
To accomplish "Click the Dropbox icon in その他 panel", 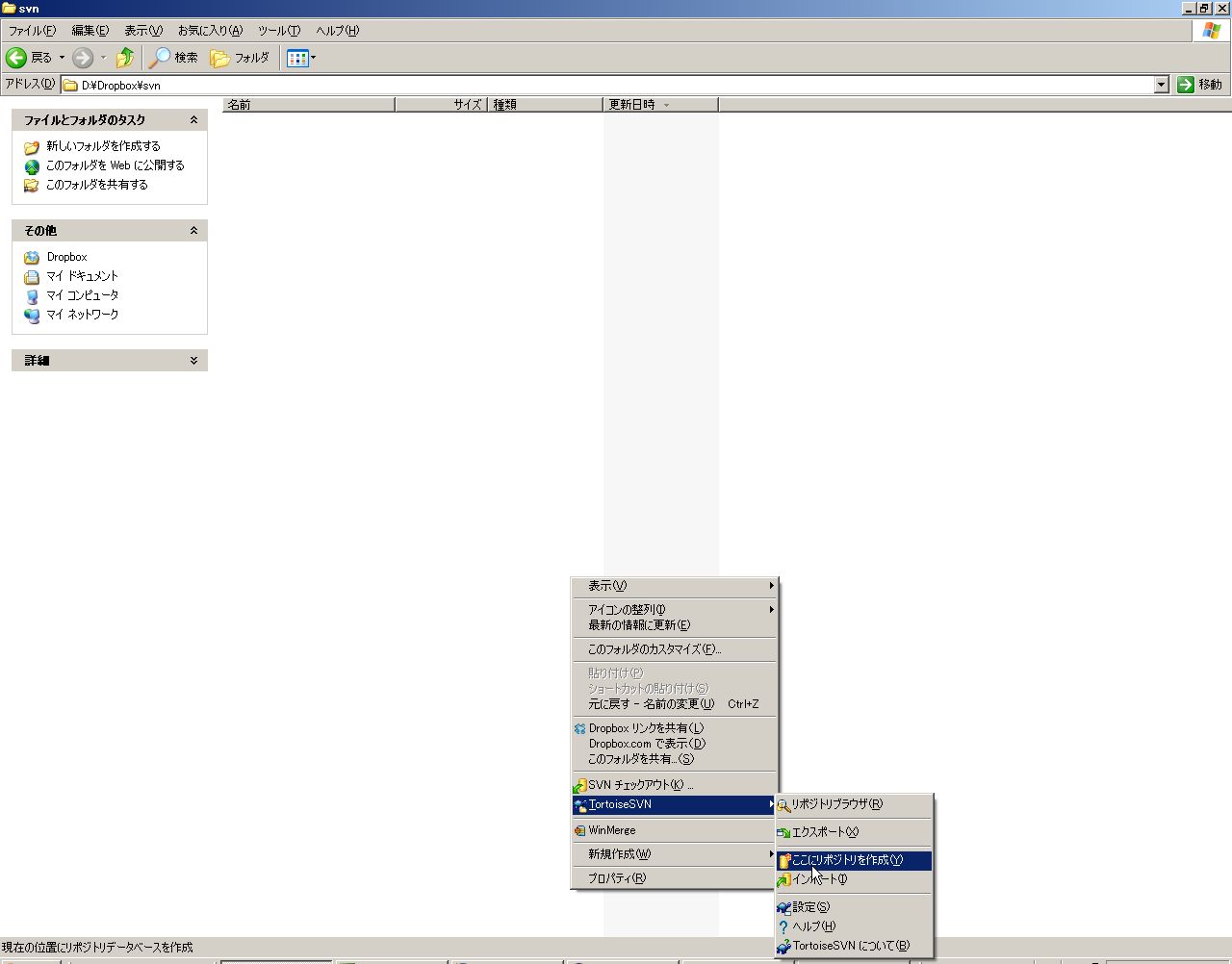I will [x=32, y=258].
